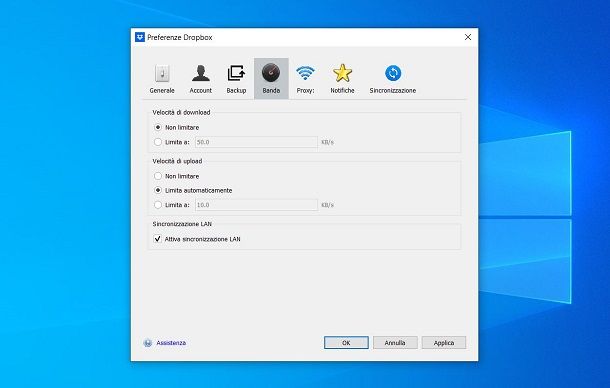Open the Sincronizzazione tab
Viewport: 610px width, 388px height.
point(393,79)
